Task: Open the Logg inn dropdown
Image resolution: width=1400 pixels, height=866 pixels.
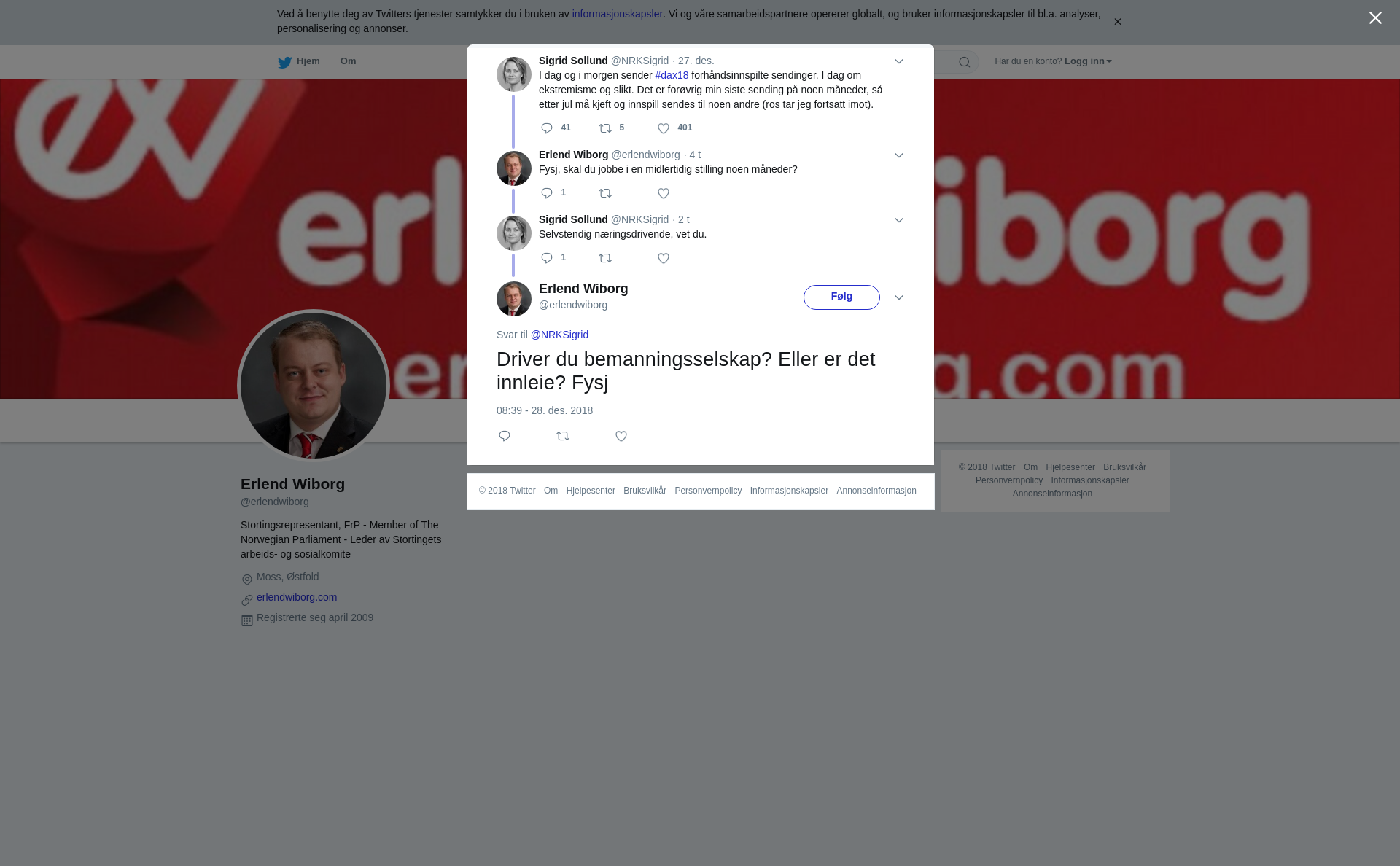Action: coord(1088,61)
